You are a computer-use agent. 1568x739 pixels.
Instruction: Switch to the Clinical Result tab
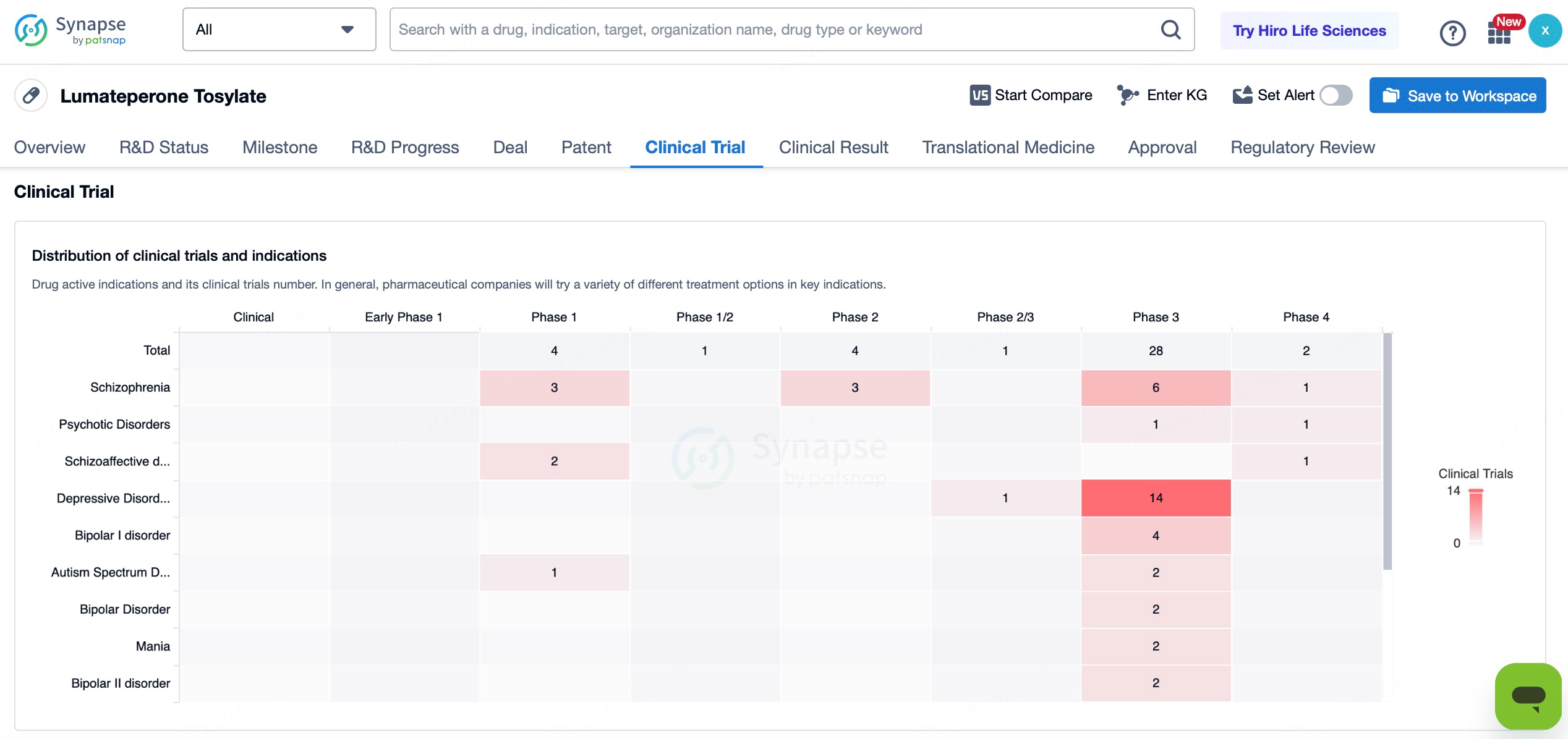833,147
